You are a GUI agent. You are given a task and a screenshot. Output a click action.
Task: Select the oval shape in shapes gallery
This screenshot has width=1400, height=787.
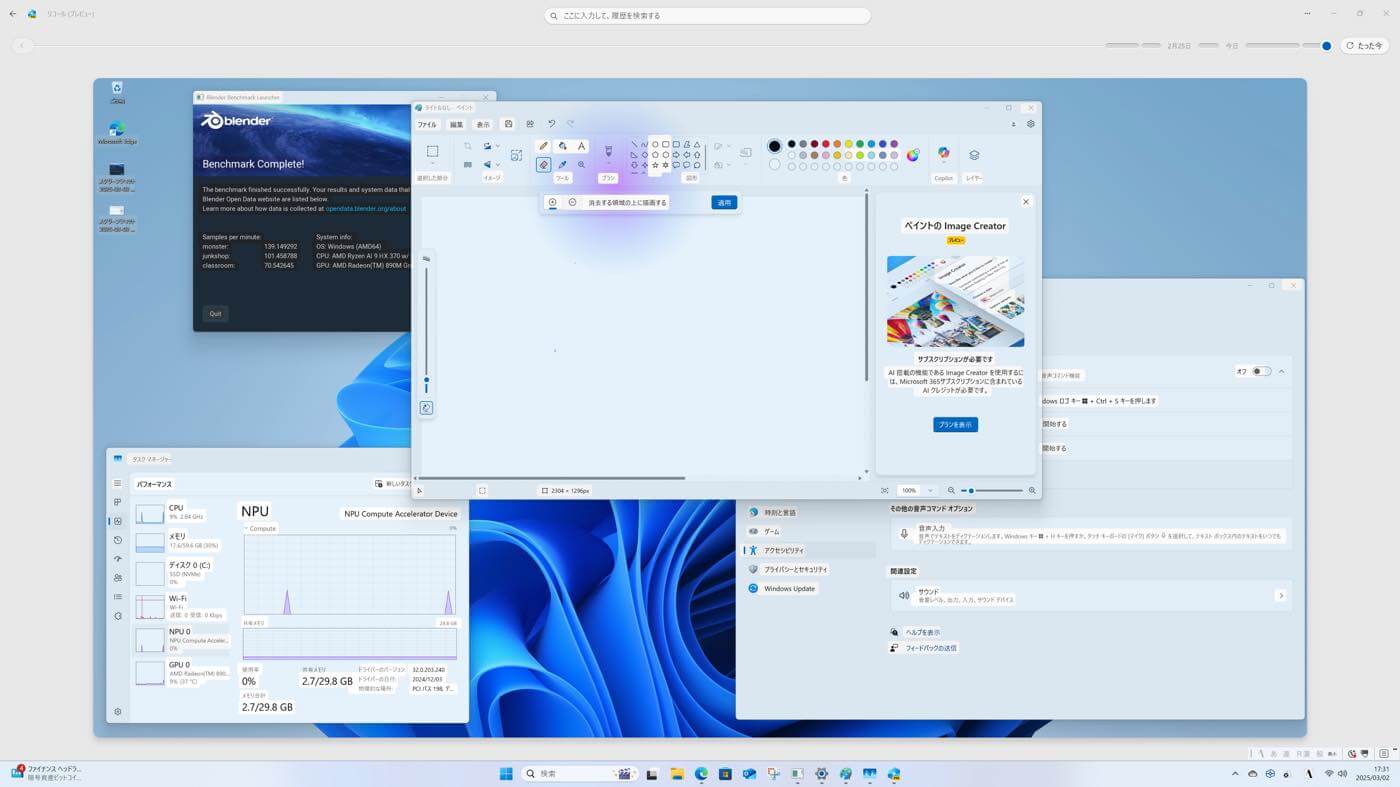click(x=655, y=144)
